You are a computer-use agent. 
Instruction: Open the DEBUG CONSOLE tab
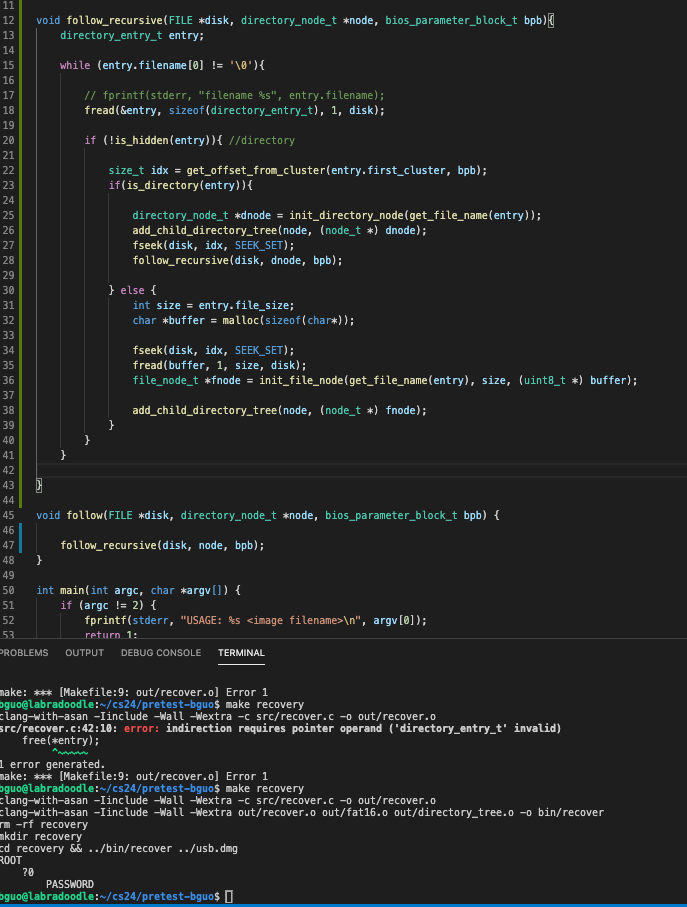click(x=160, y=653)
